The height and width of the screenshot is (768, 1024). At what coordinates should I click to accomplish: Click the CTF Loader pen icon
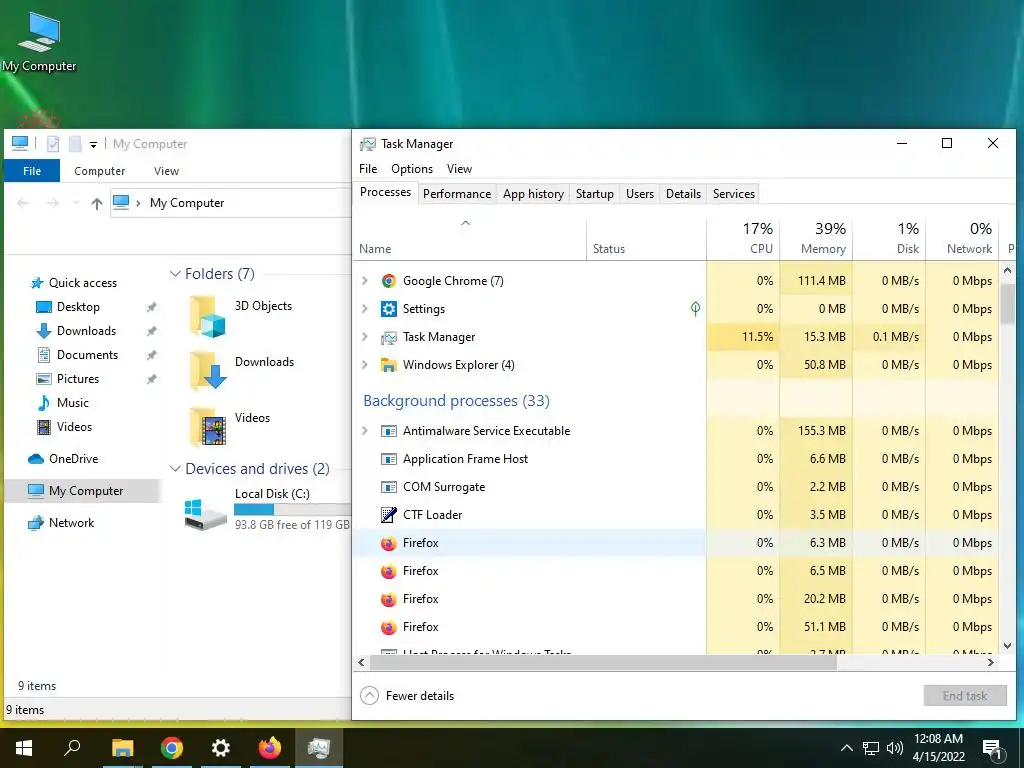pyautogui.click(x=389, y=515)
